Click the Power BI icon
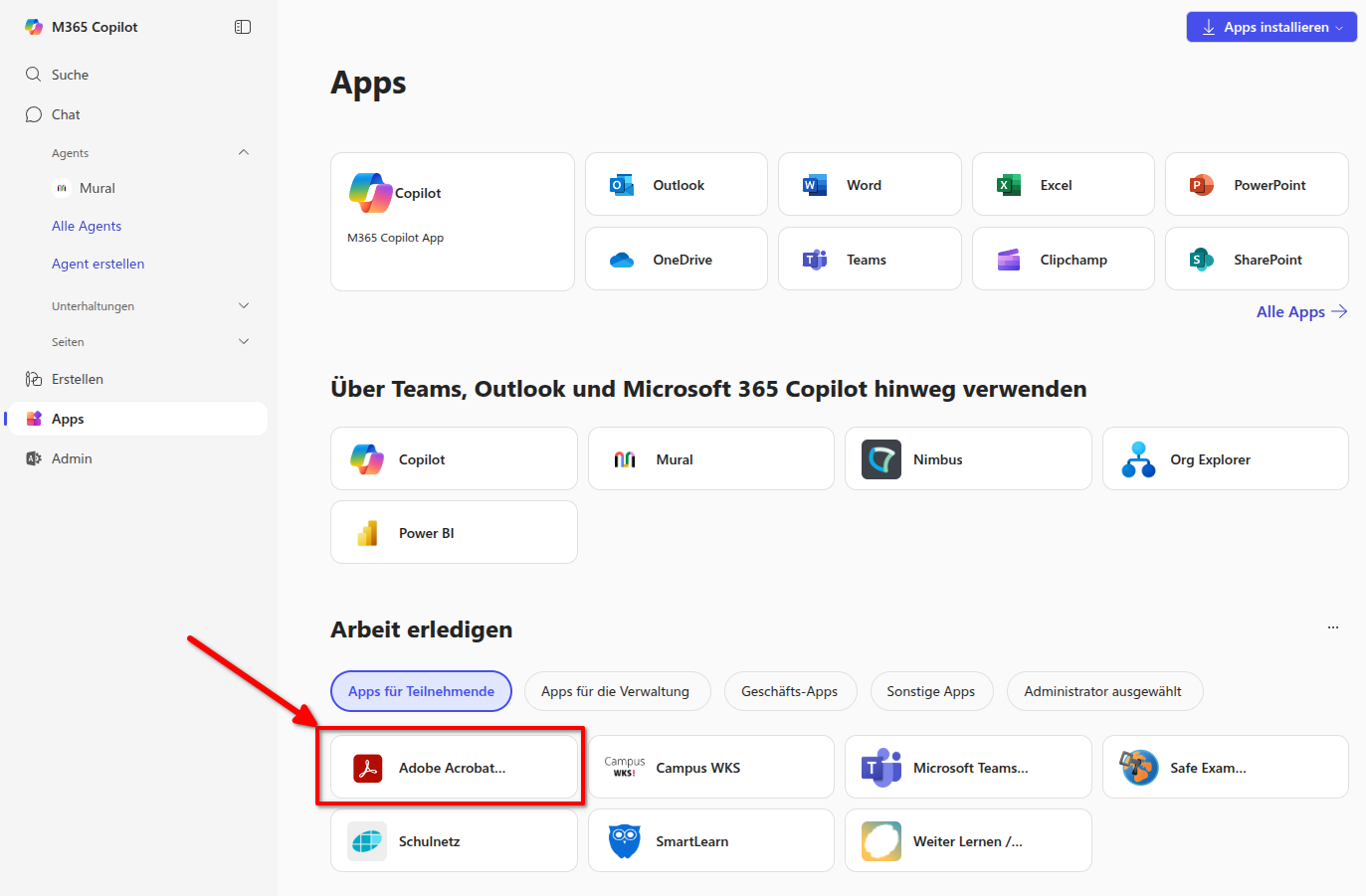The image size is (1366, 896). pyautogui.click(x=367, y=533)
